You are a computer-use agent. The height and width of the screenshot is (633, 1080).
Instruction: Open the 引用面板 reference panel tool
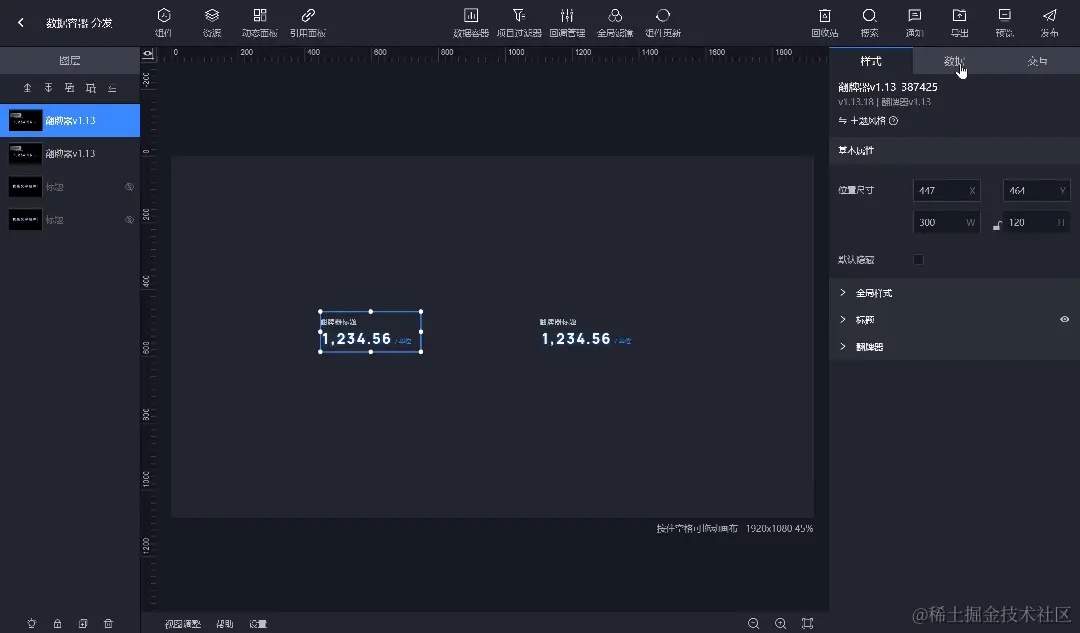pyautogui.click(x=308, y=22)
